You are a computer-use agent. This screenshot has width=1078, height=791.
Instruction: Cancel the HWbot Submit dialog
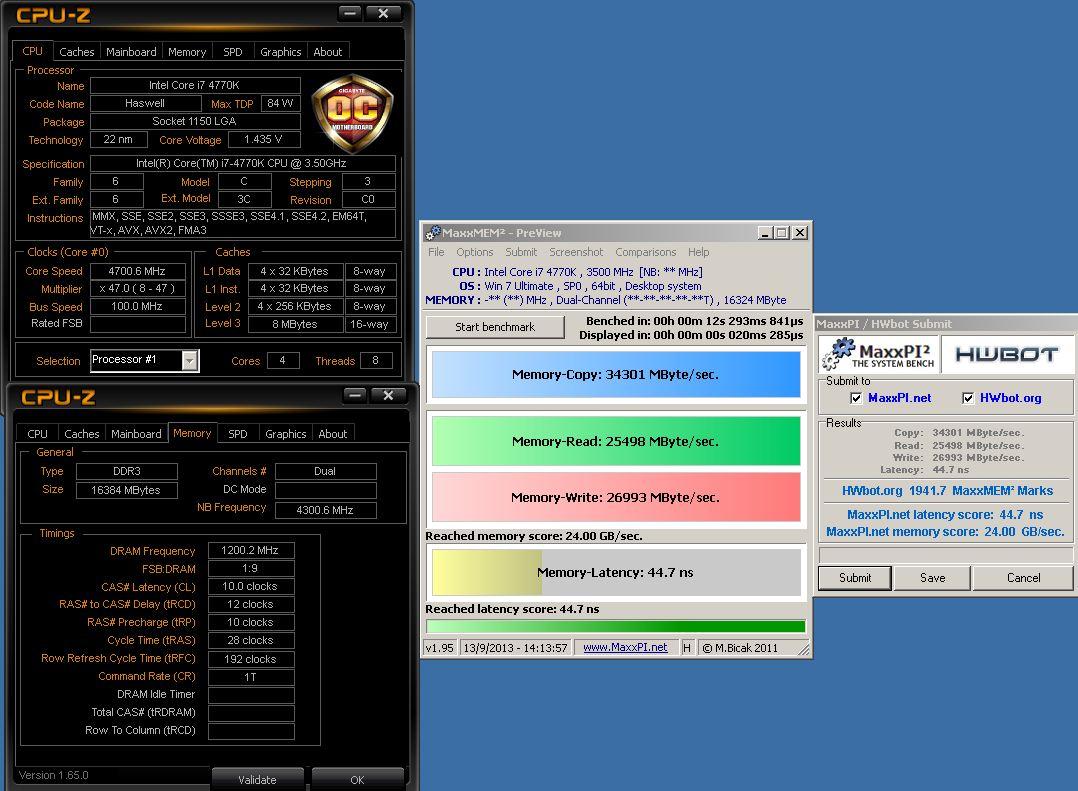(1023, 578)
